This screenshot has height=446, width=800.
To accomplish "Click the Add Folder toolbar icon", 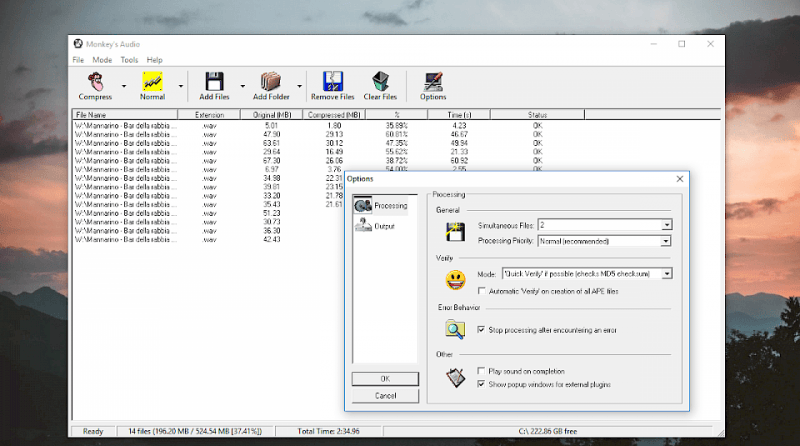I will (x=271, y=82).
